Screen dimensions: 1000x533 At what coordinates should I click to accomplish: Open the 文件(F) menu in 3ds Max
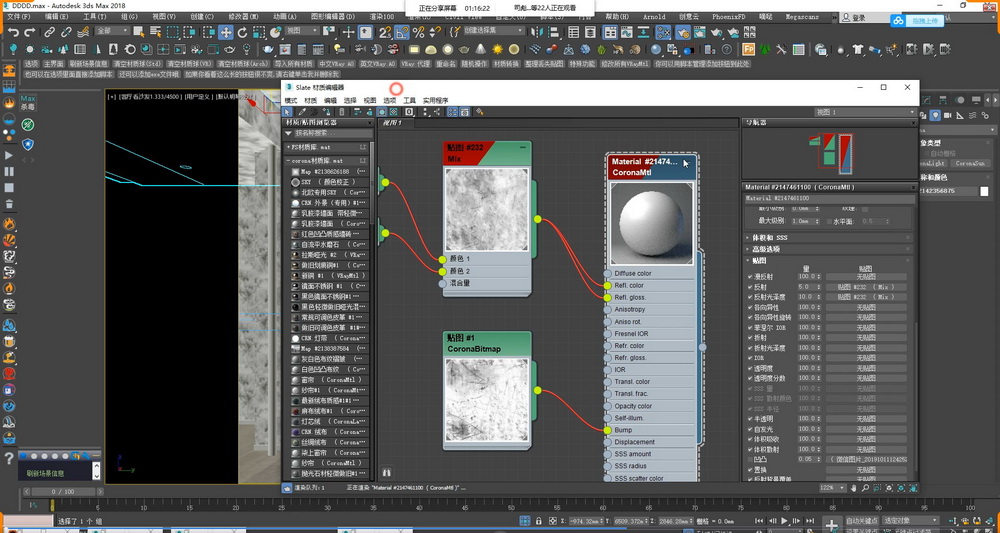17,17
